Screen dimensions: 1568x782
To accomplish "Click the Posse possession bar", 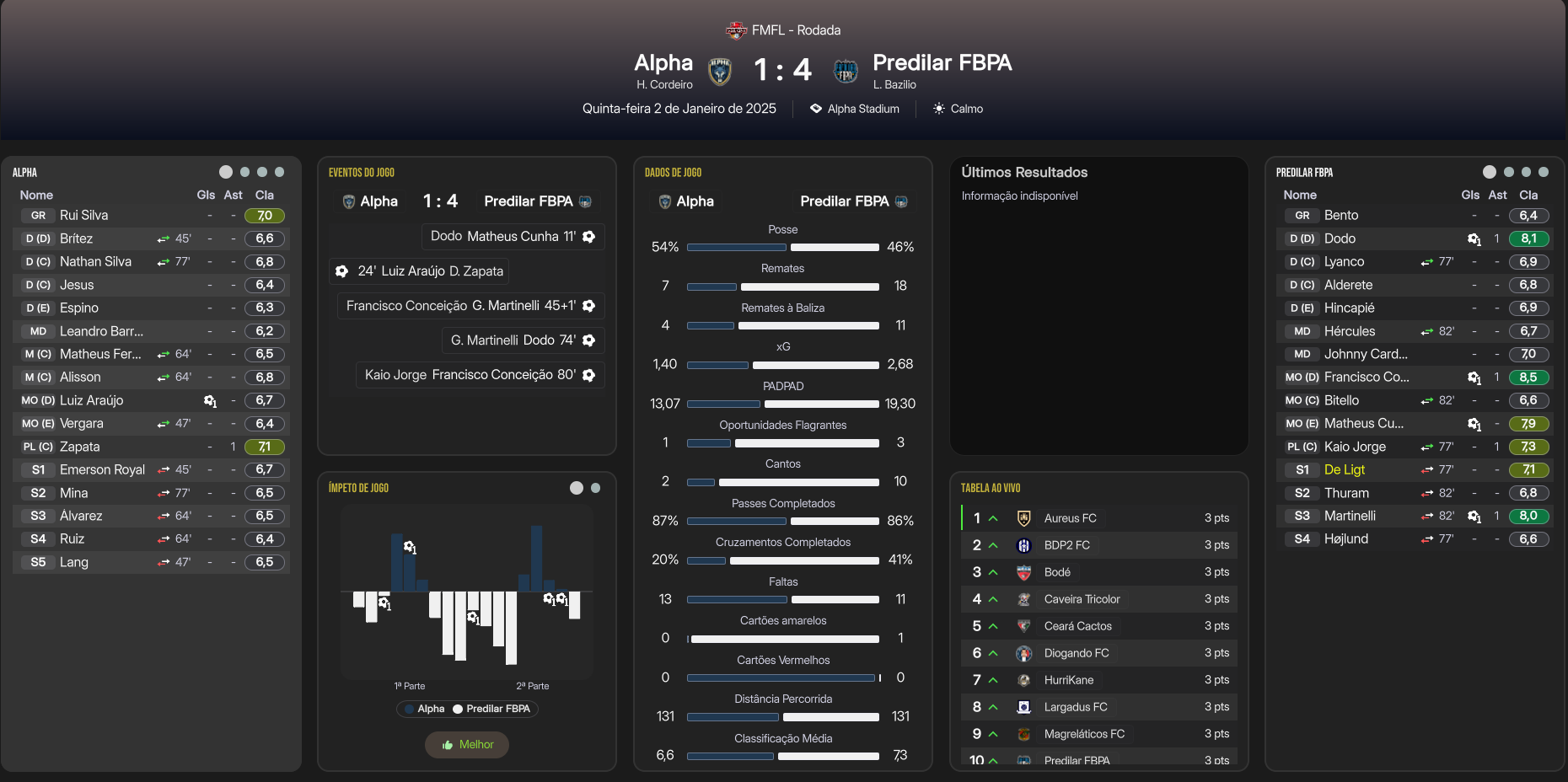I will point(782,248).
